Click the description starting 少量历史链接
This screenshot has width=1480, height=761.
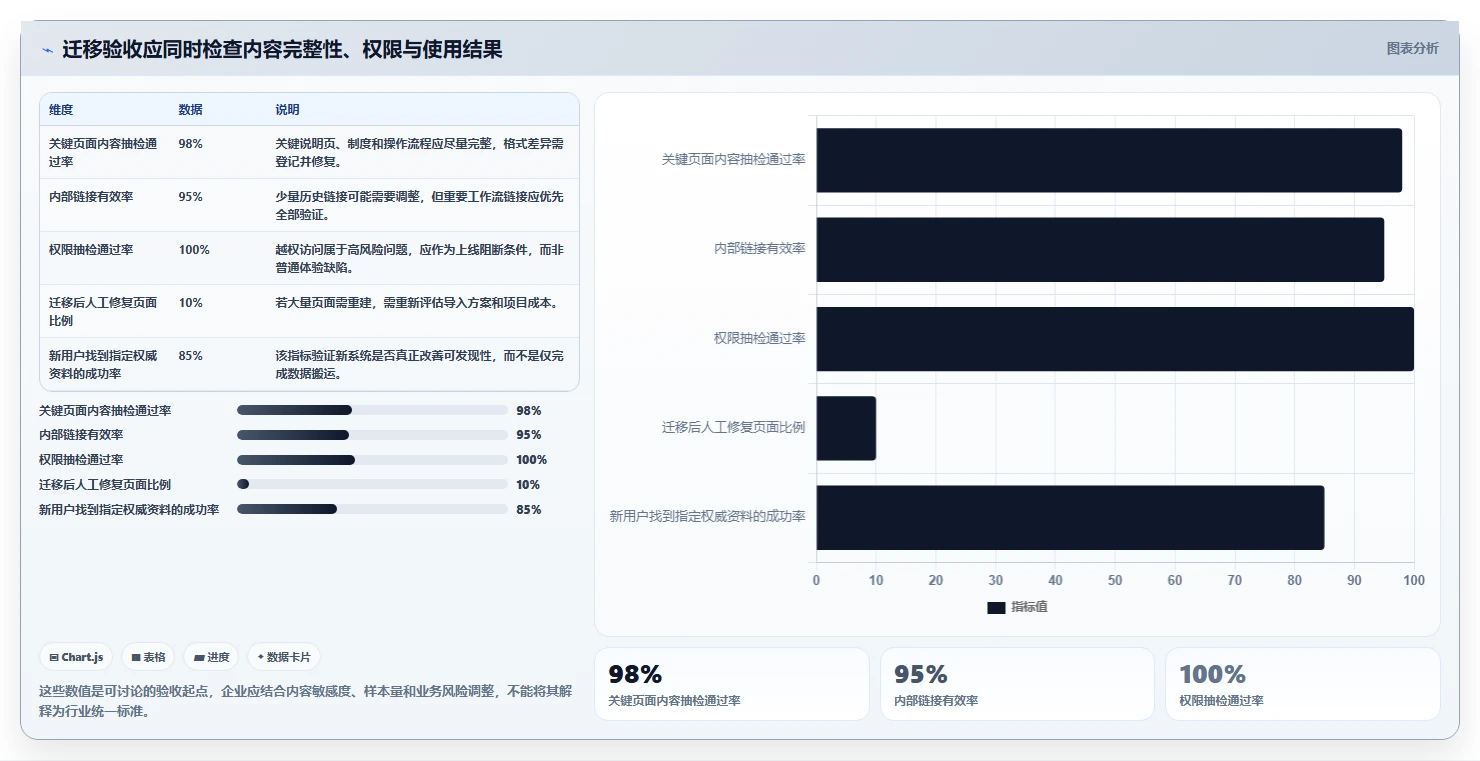(x=420, y=205)
